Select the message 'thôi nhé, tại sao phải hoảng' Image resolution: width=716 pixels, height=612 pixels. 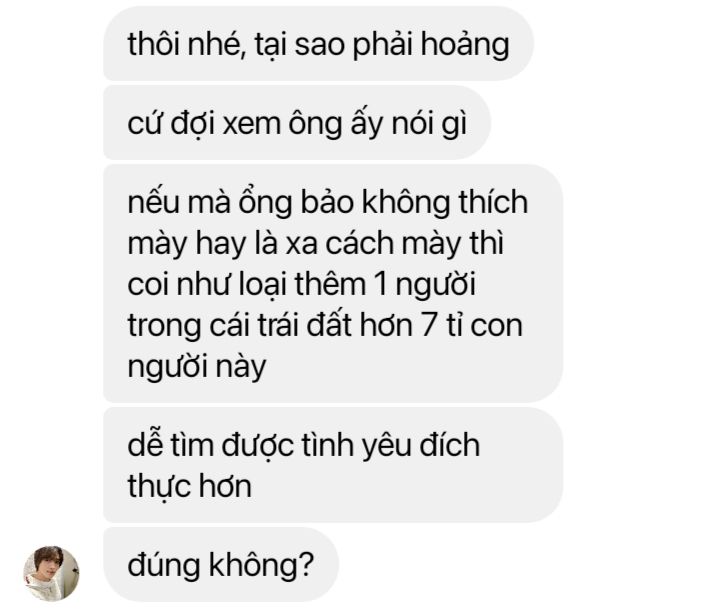[x=318, y=44]
